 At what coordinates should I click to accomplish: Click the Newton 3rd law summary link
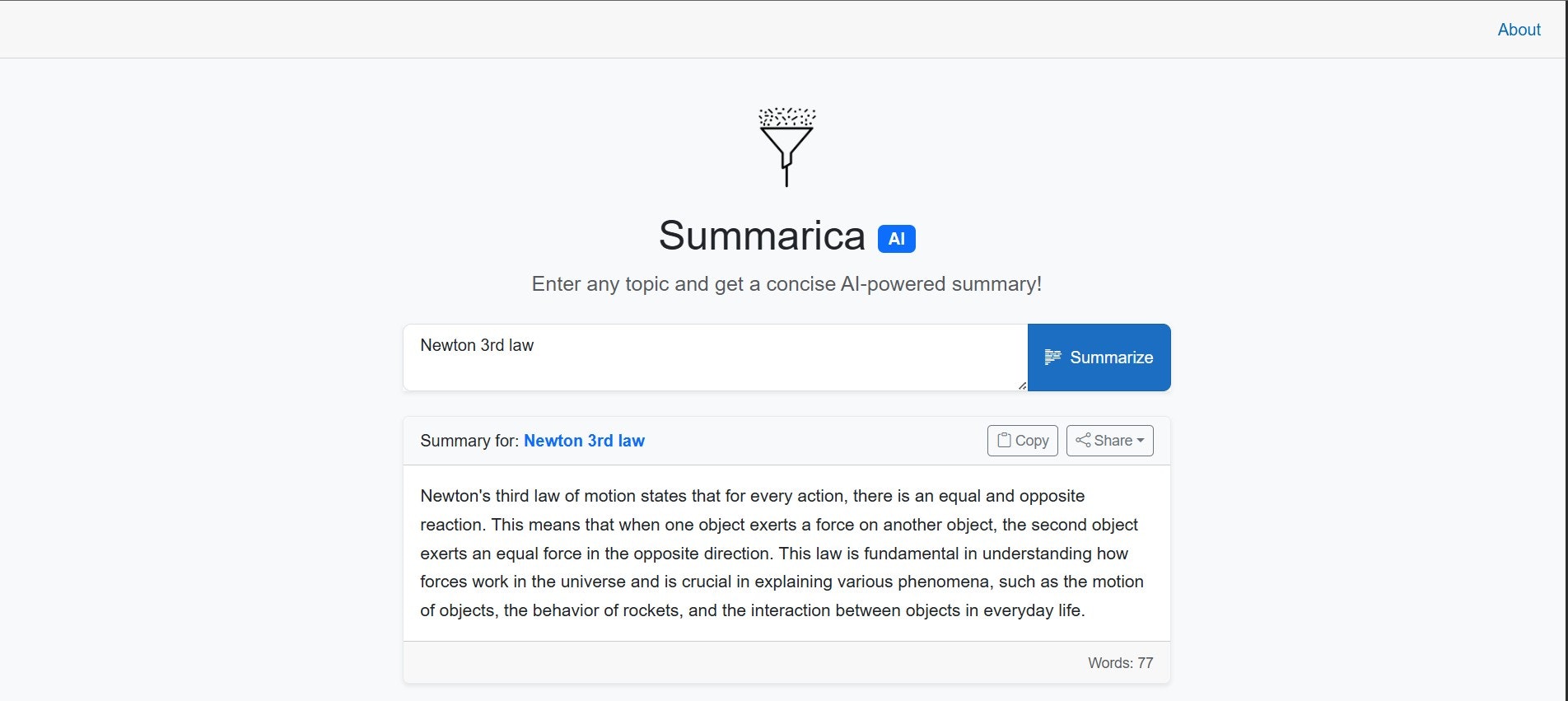click(x=585, y=441)
